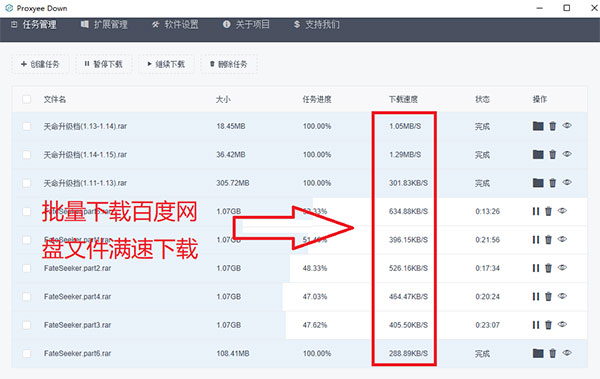Delete the 天命升级档(1.13-1.14).rar task via trash icon
600x379 pixels.
coord(553,126)
